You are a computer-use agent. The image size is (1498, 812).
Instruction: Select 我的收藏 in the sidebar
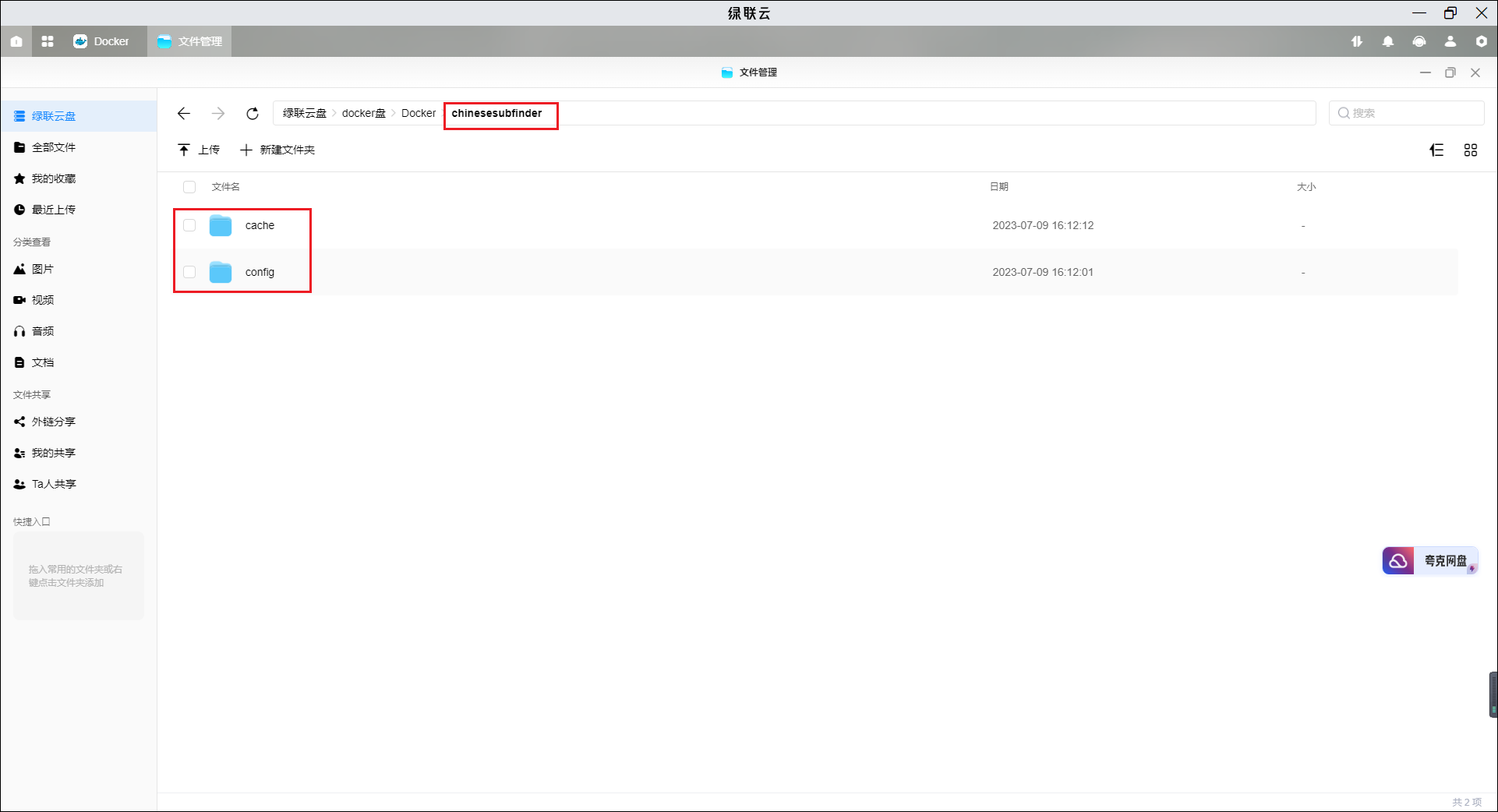coord(53,178)
